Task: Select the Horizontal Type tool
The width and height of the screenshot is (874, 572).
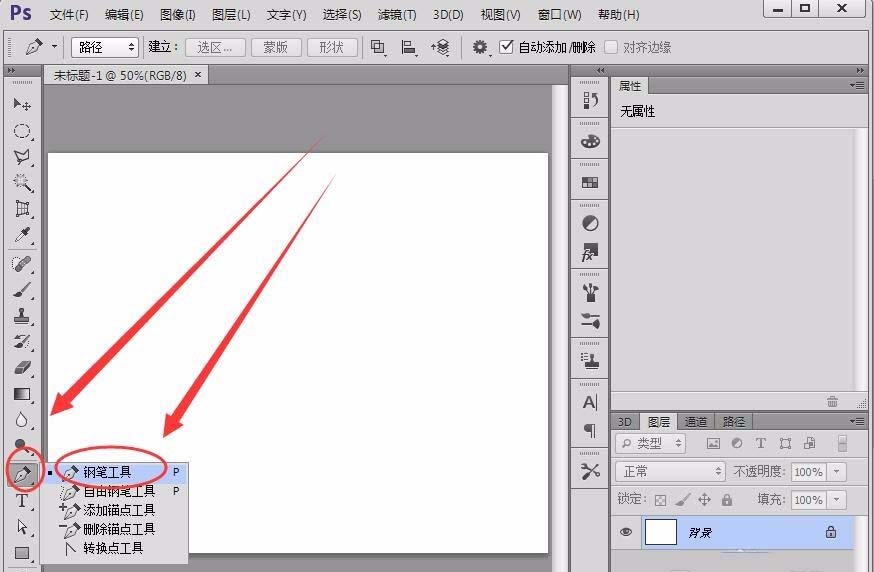Action: coord(22,501)
